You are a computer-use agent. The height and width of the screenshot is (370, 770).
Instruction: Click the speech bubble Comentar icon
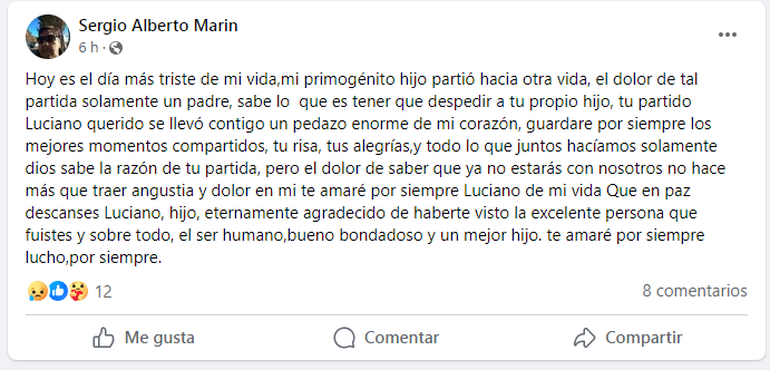[344, 338]
